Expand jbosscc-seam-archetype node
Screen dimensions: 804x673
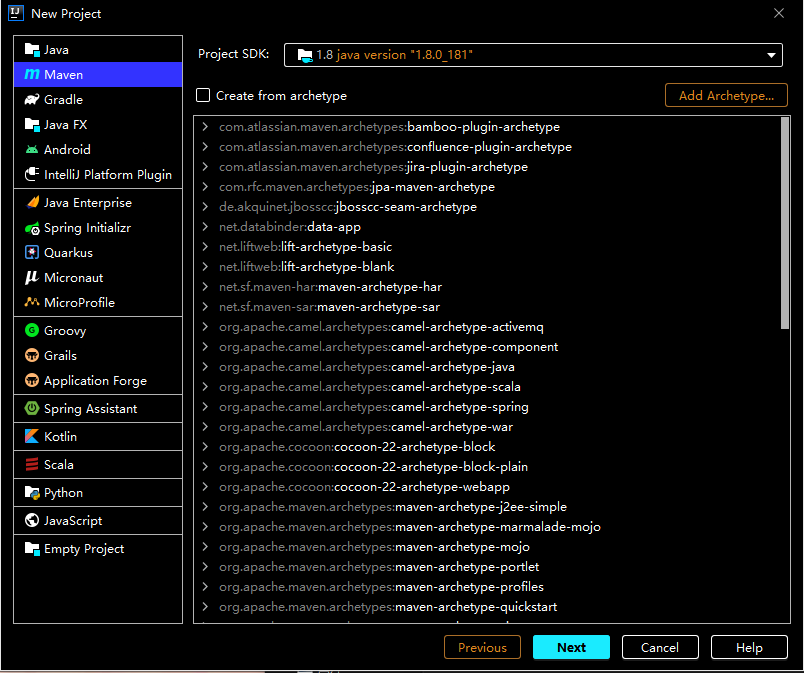tap(205, 207)
